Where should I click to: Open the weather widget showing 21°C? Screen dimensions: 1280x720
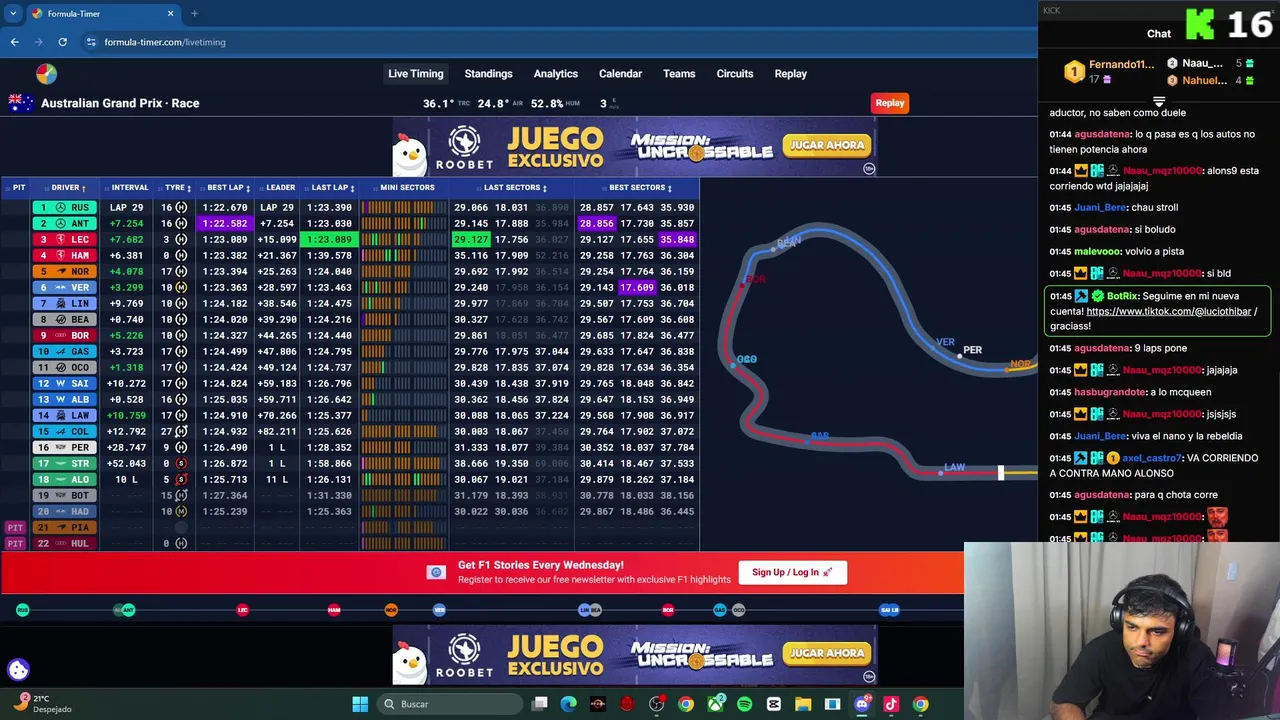[x=40, y=703]
